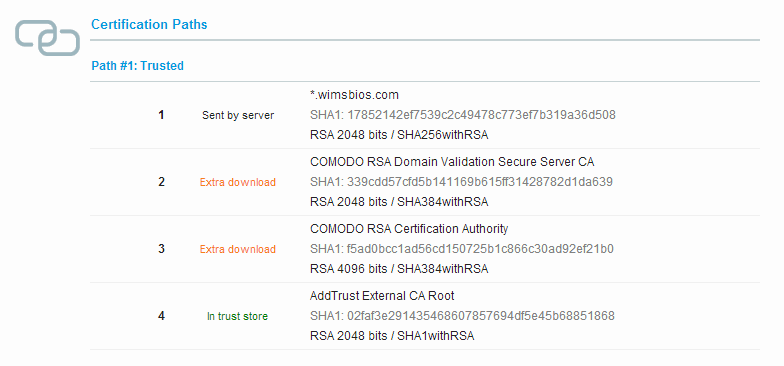Select COMODO RSA Certification Authority entry
The image size is (784, 366).
point(409,228)
